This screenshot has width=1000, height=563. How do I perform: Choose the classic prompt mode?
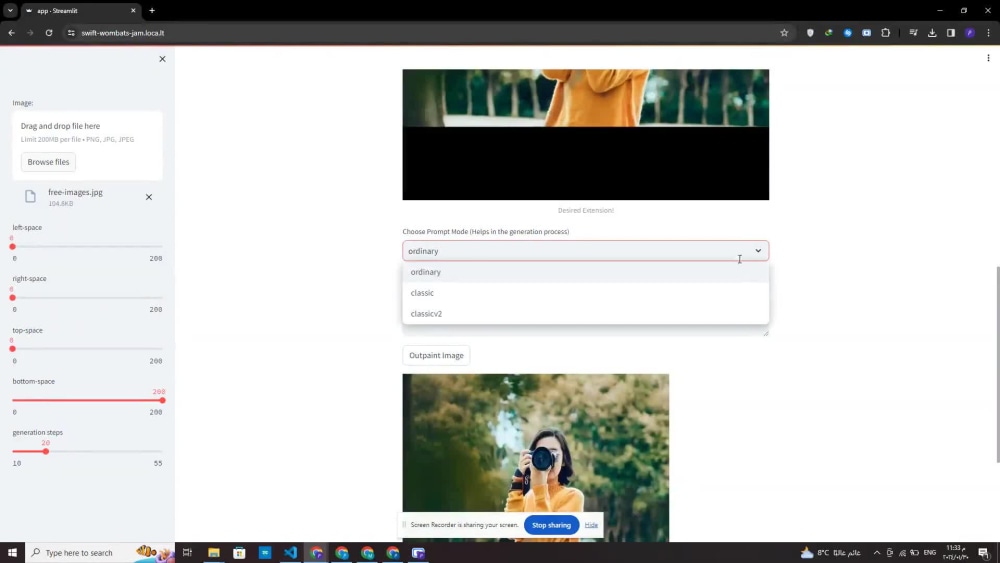click(x=585, y=293)
